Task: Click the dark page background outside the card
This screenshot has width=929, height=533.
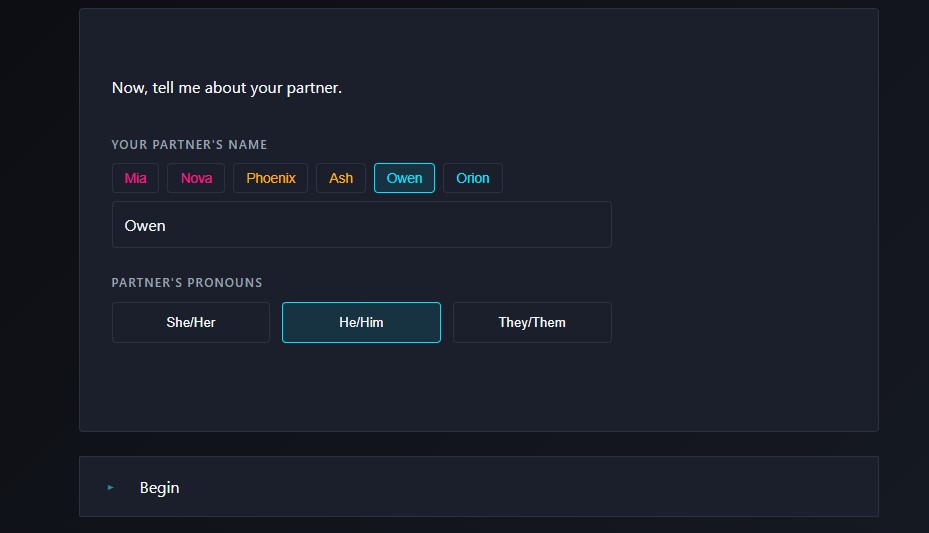Action: 40,250
